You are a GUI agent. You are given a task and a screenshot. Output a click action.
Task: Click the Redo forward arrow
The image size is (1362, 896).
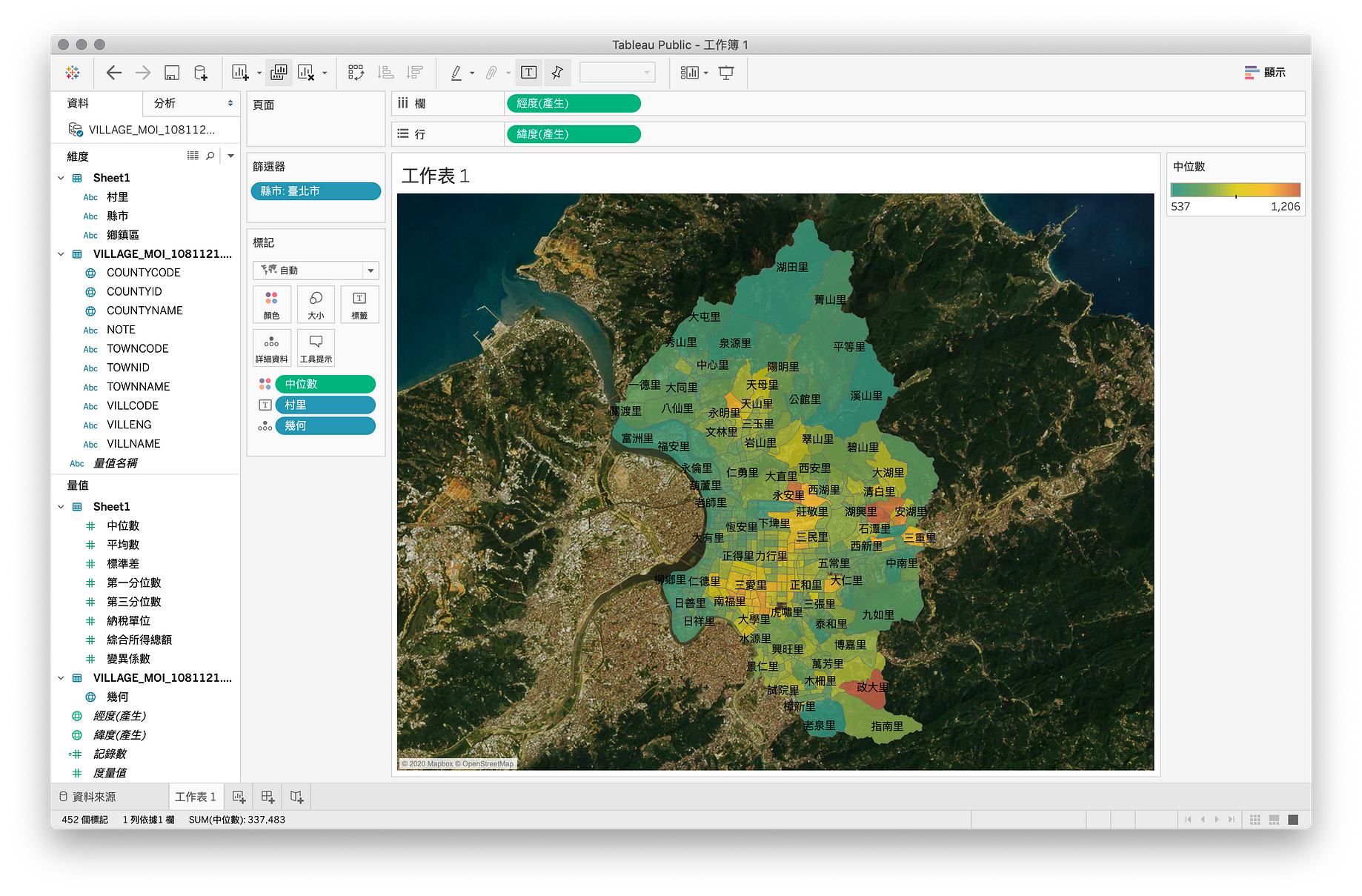[143, 73]
